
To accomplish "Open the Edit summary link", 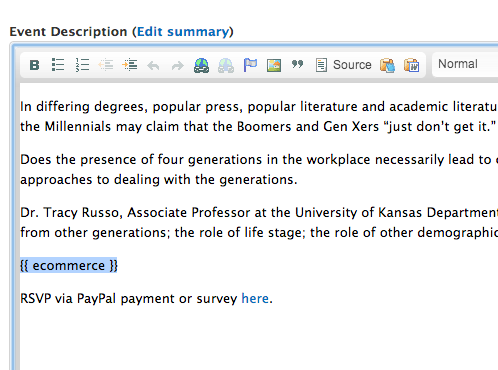I will tap(183, 32).
